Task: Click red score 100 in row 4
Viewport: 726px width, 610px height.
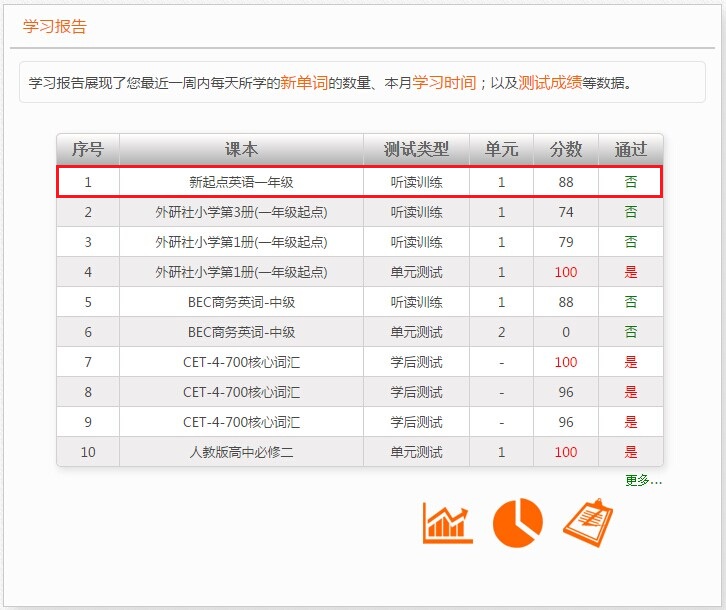Action: tap(566, 272)
